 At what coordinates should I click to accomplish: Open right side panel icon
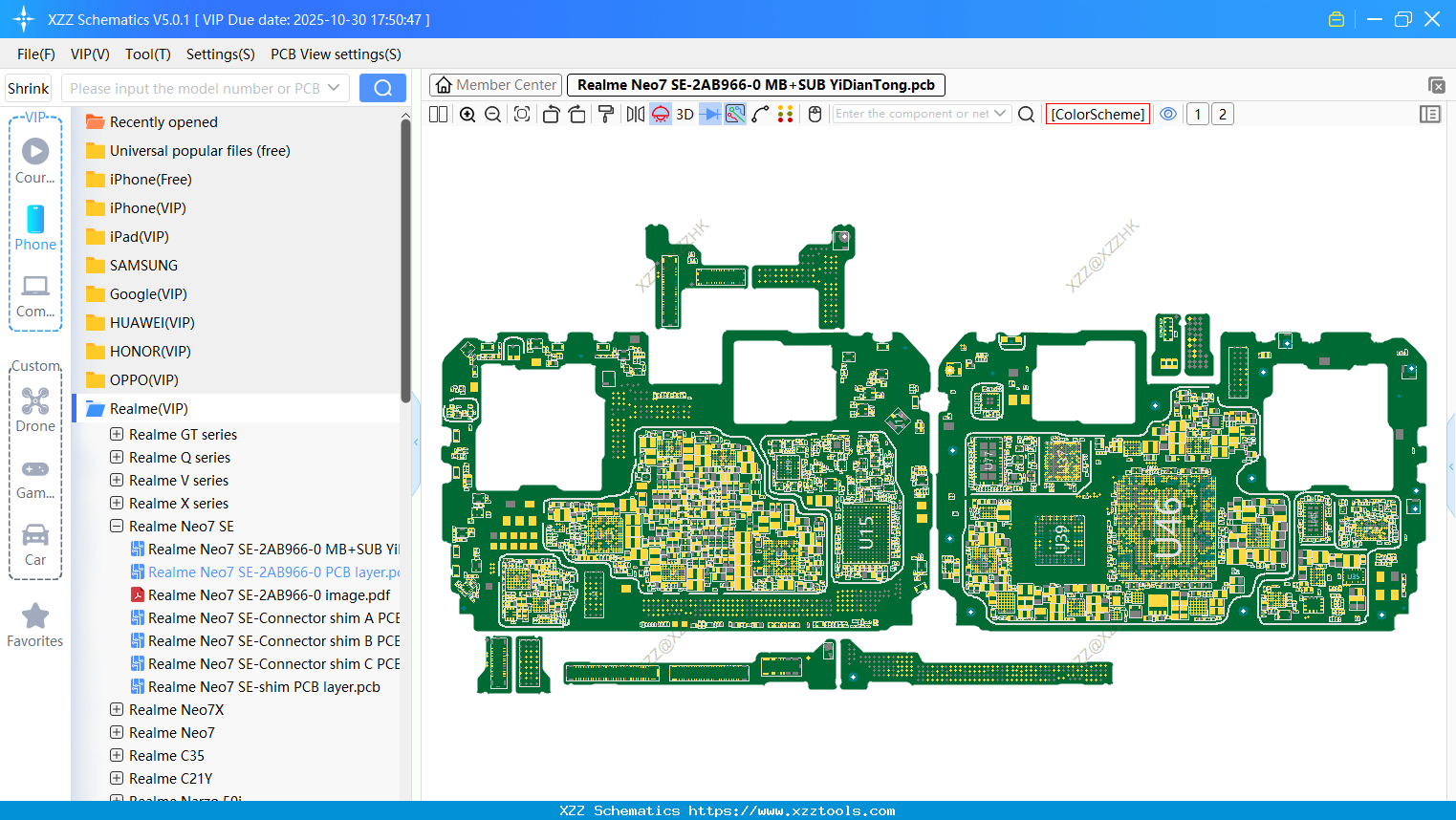(1430, 114)
